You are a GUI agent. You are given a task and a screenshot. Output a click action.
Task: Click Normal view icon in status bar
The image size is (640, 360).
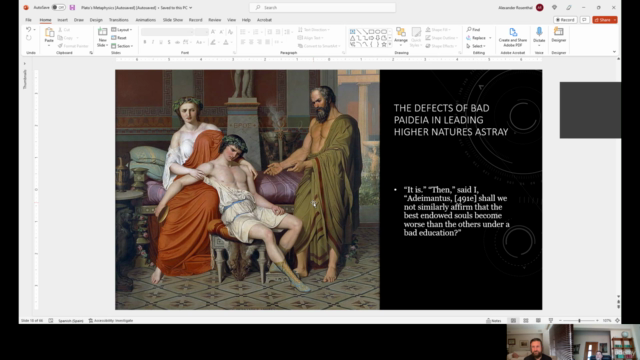click(513, 320)
